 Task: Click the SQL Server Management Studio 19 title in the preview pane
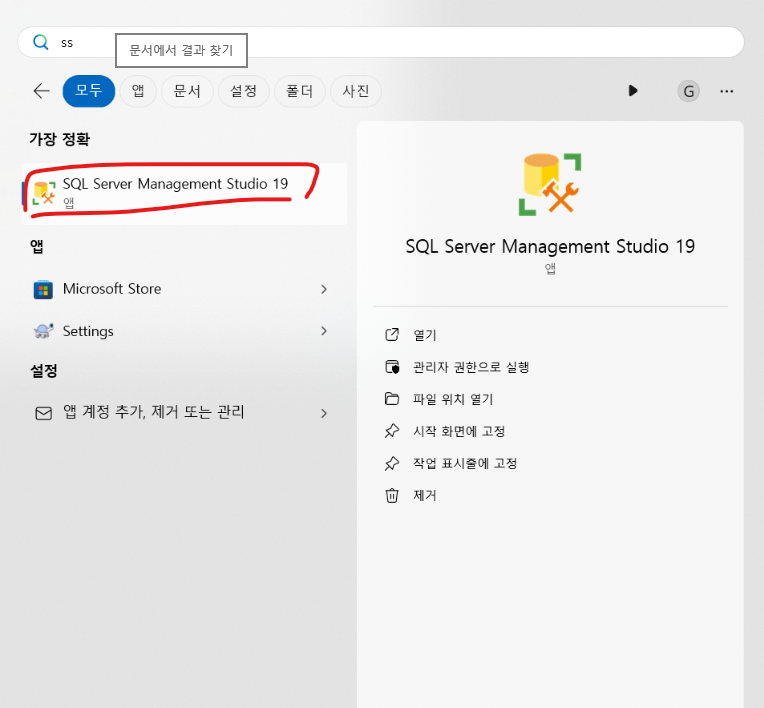[x=550, y=247]
